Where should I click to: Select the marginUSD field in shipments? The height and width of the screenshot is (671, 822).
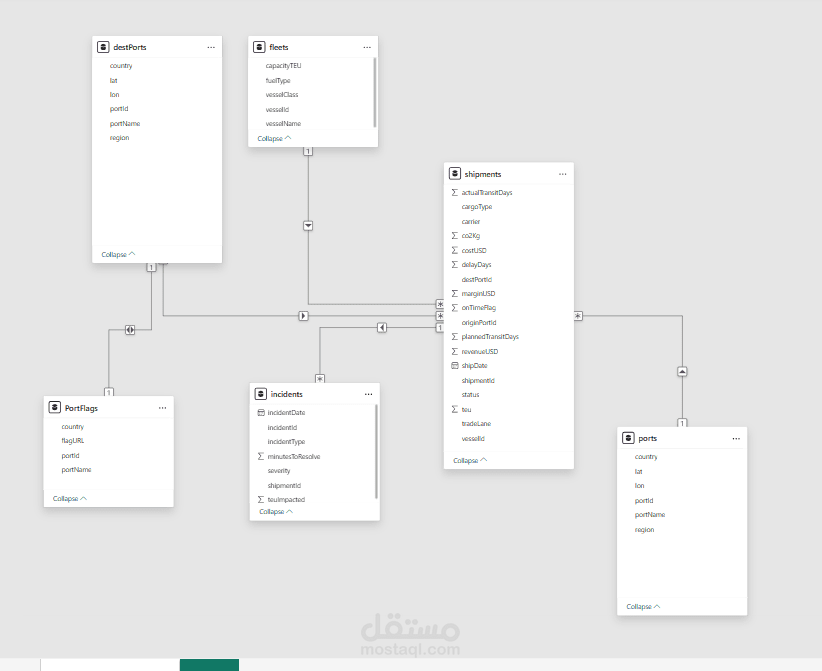(478, 294)
